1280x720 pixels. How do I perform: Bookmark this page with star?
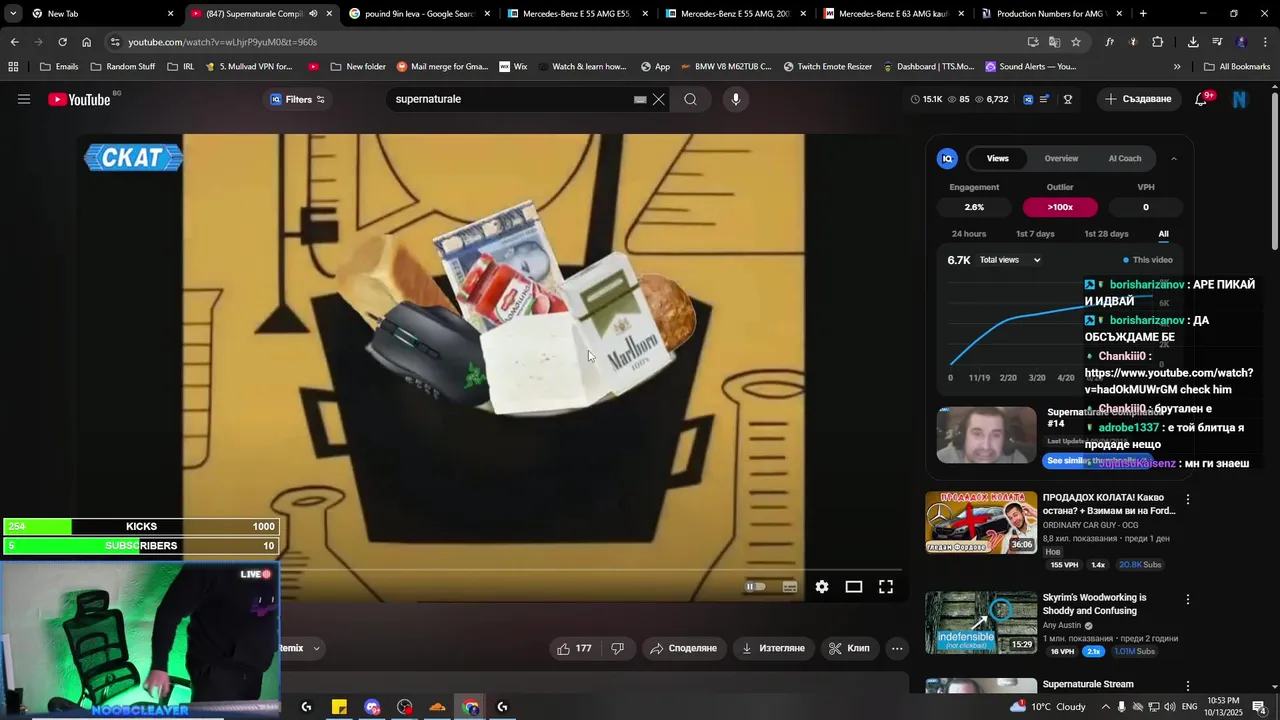(1076, 42)
